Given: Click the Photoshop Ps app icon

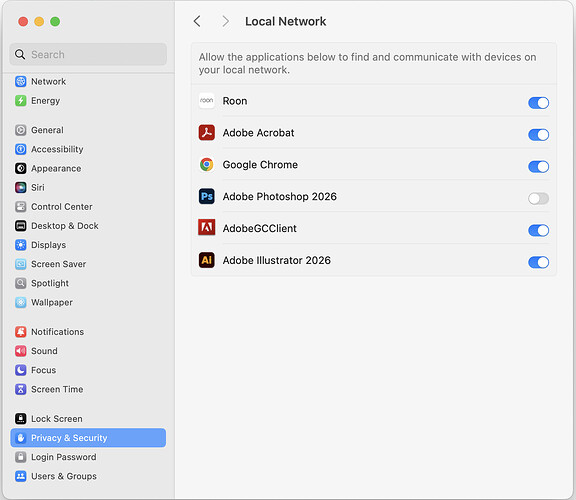Looking at the screenshot, I should [x=206, y=196].
